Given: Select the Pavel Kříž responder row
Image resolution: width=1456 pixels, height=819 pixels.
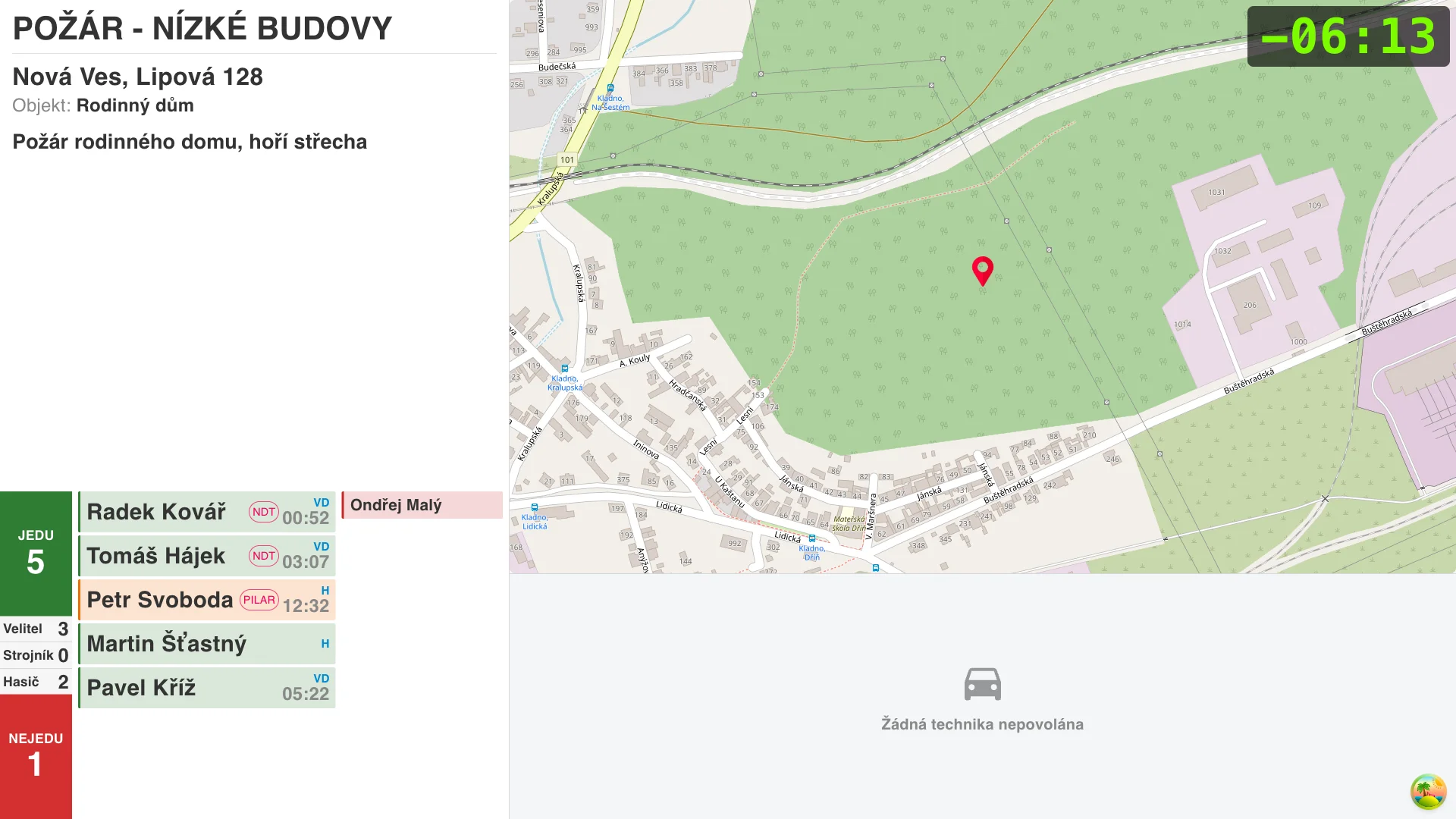Looking at the screenshot, I should pyautogui.click(x=207, y=688).
